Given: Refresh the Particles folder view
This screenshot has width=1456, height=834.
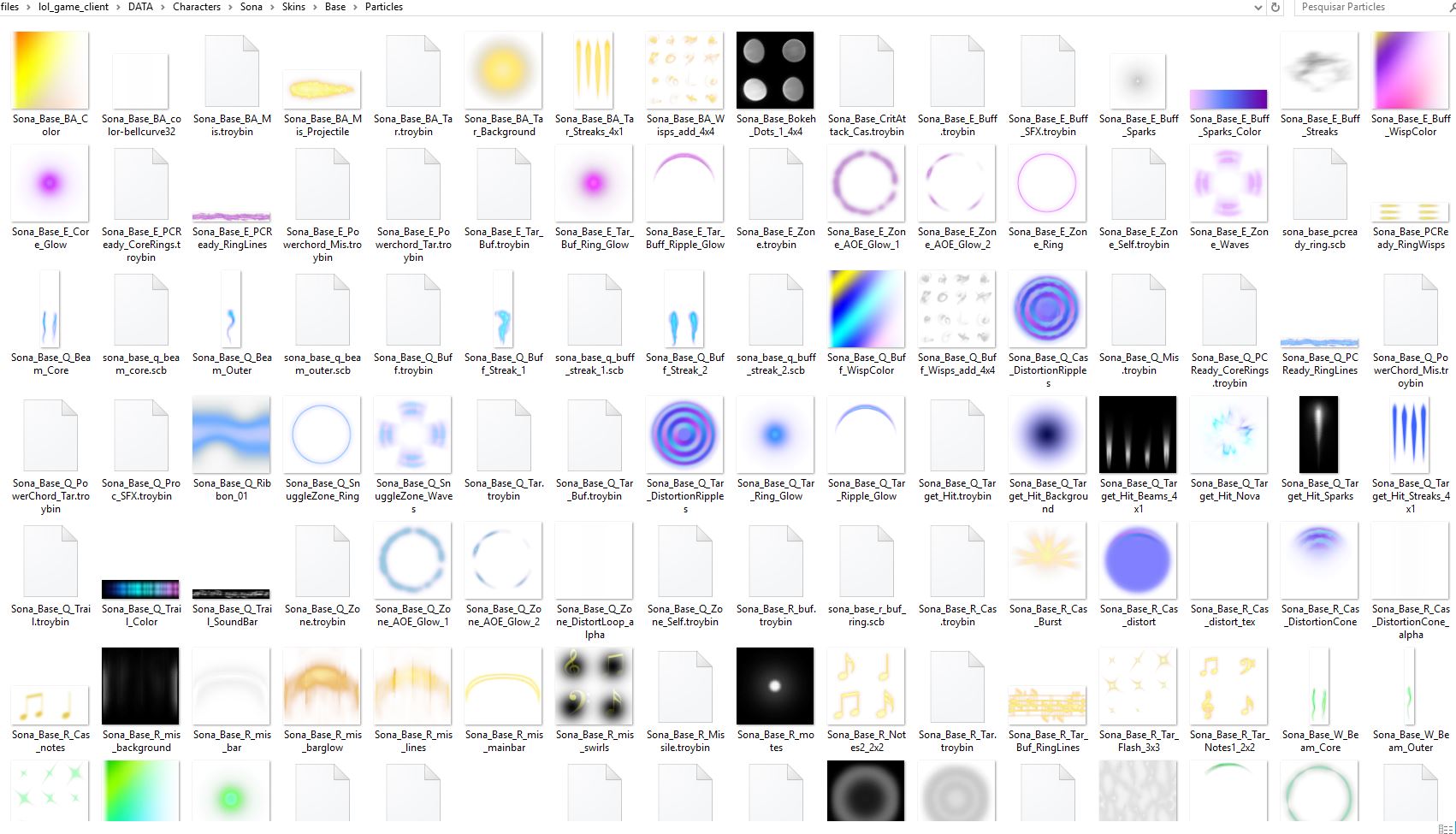Looking at the screenshot, I should point(1275,8).
